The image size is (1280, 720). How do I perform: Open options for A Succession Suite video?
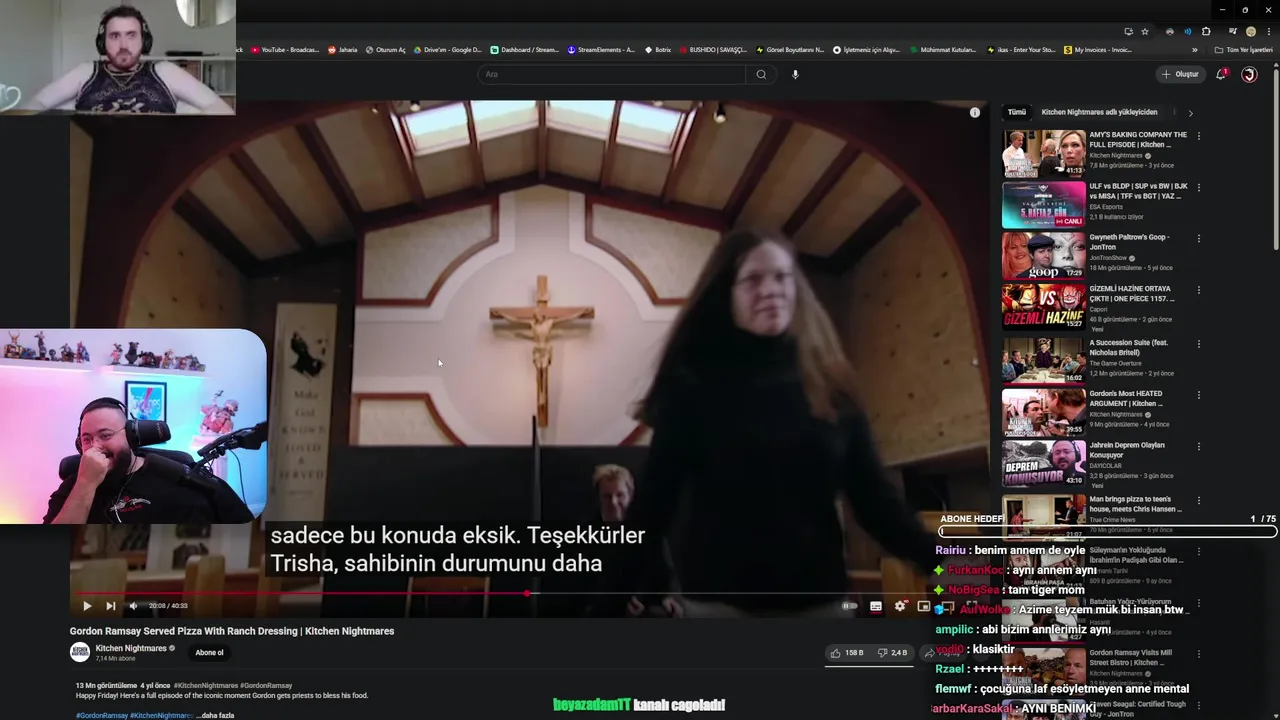pos(1198,344)
